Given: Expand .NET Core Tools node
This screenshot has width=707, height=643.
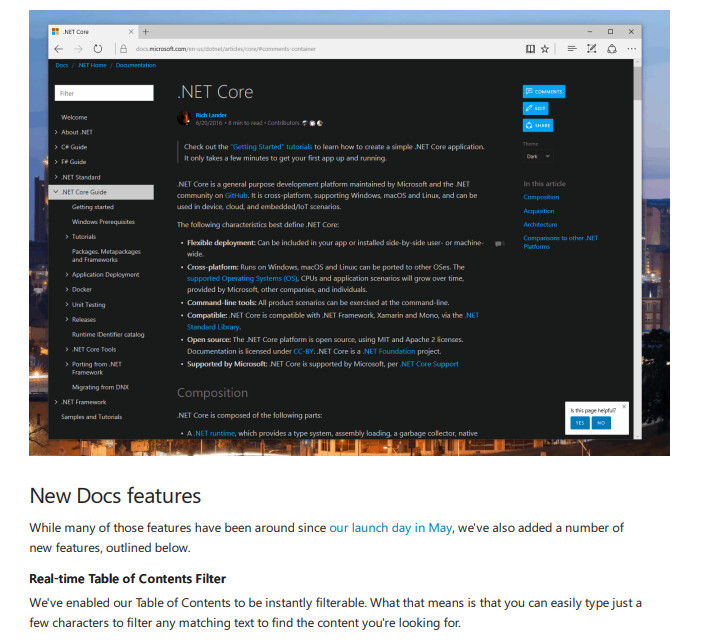Looking at the screenshot, I should pos(67,349).
